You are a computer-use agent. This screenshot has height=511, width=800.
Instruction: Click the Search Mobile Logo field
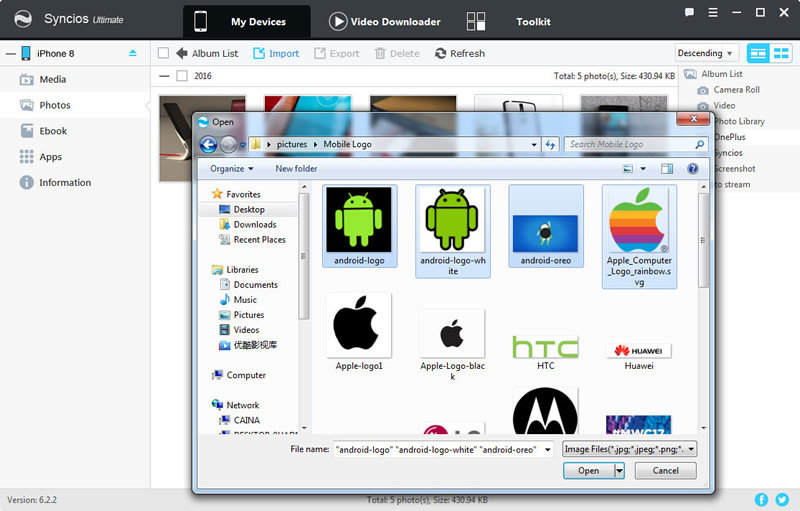630,144
